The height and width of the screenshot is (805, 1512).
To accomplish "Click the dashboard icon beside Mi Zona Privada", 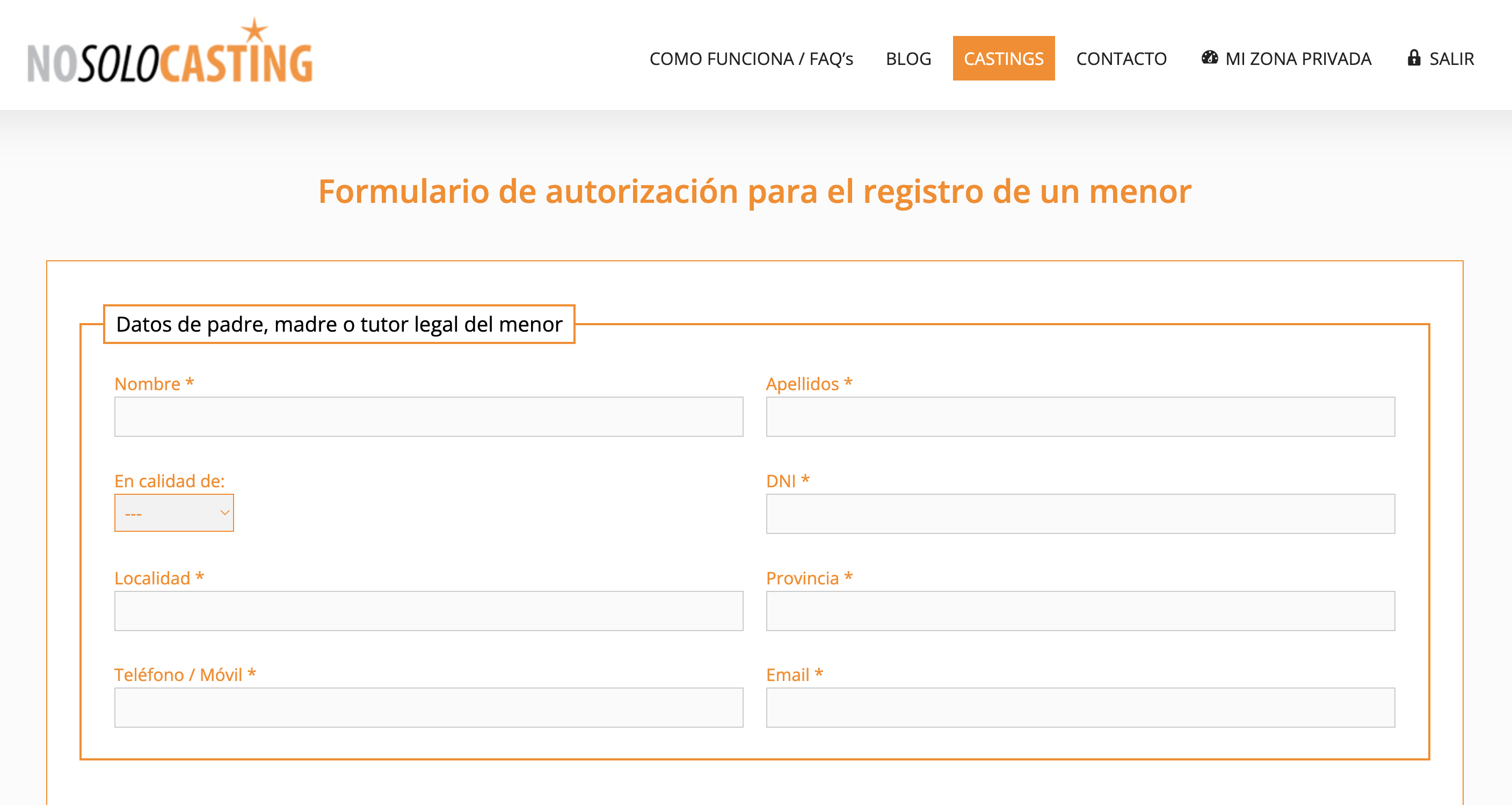I will 1209,57.
